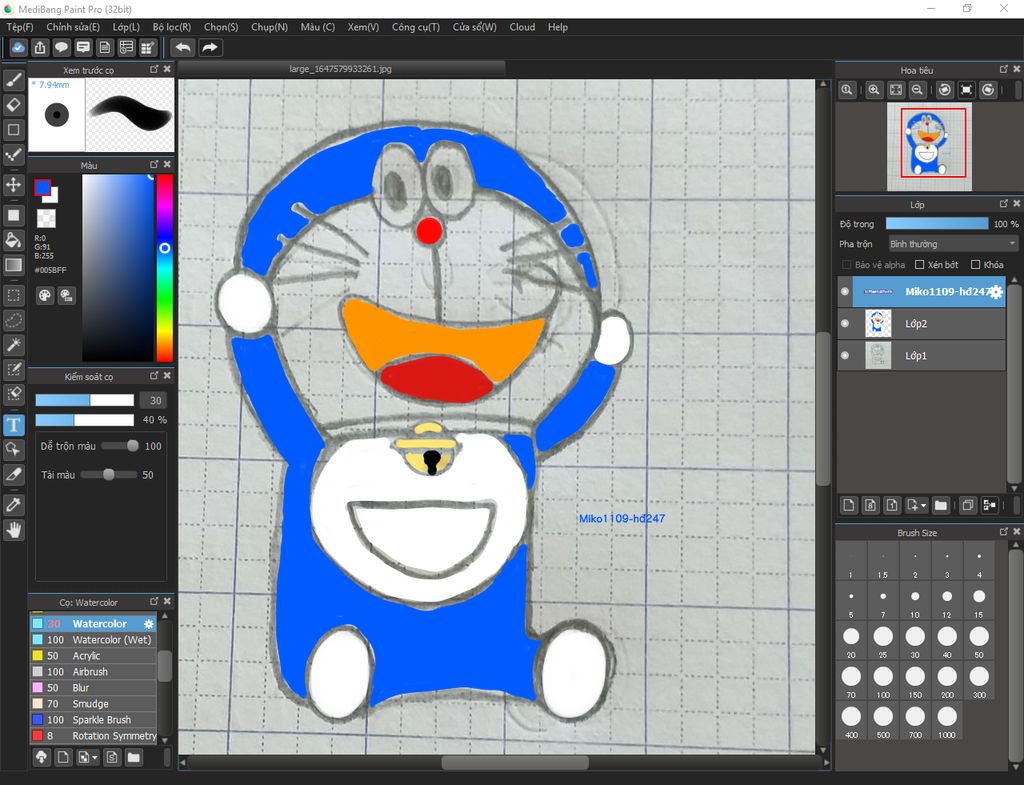1024x785 pixels.
Task: Select the Bucket fill tool
Action: [x=14, y=240]
